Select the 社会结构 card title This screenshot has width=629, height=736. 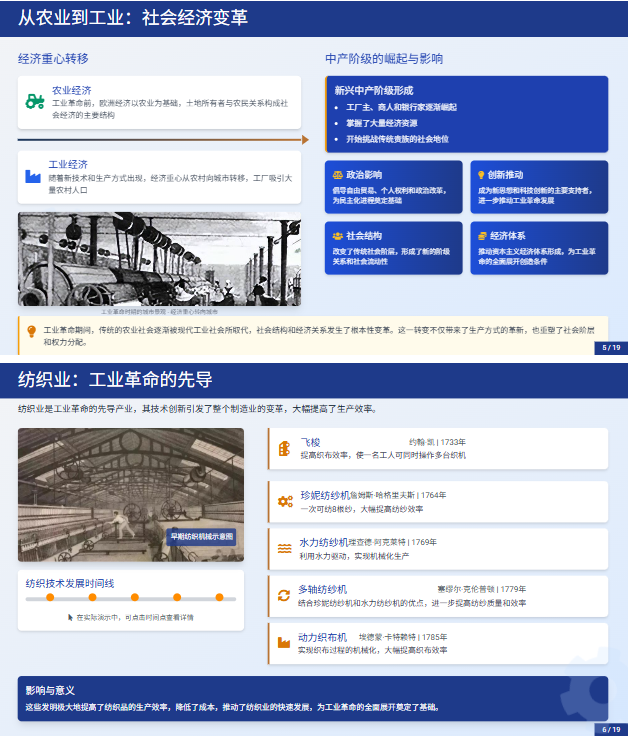pos(364,236)
